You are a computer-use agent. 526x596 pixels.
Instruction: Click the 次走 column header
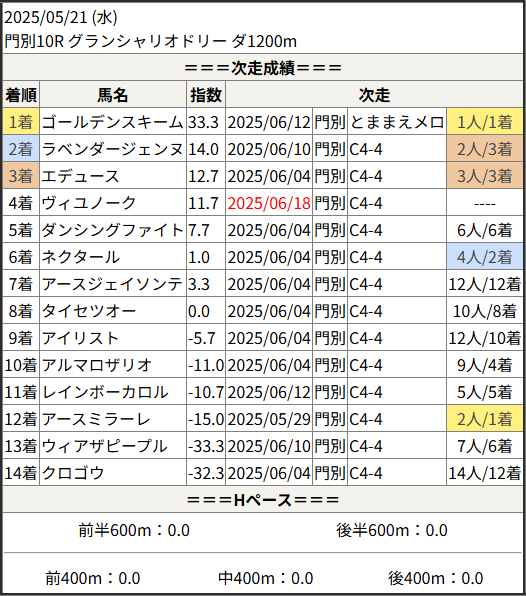tap(374, 95)
